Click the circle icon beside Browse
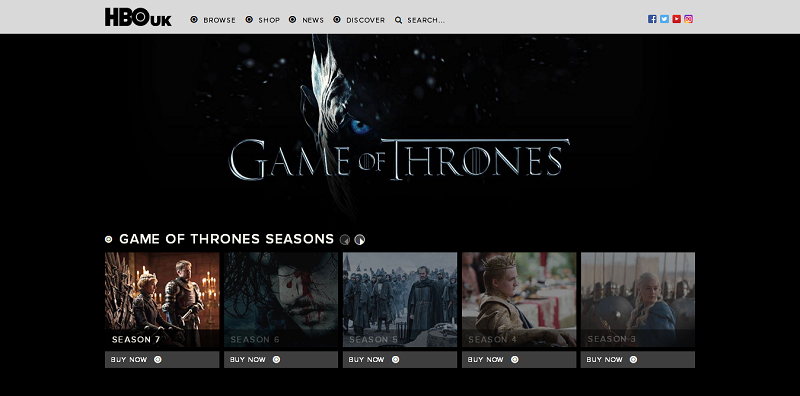The height and width of the screenshot is (396, 800). tap(194, 20)
